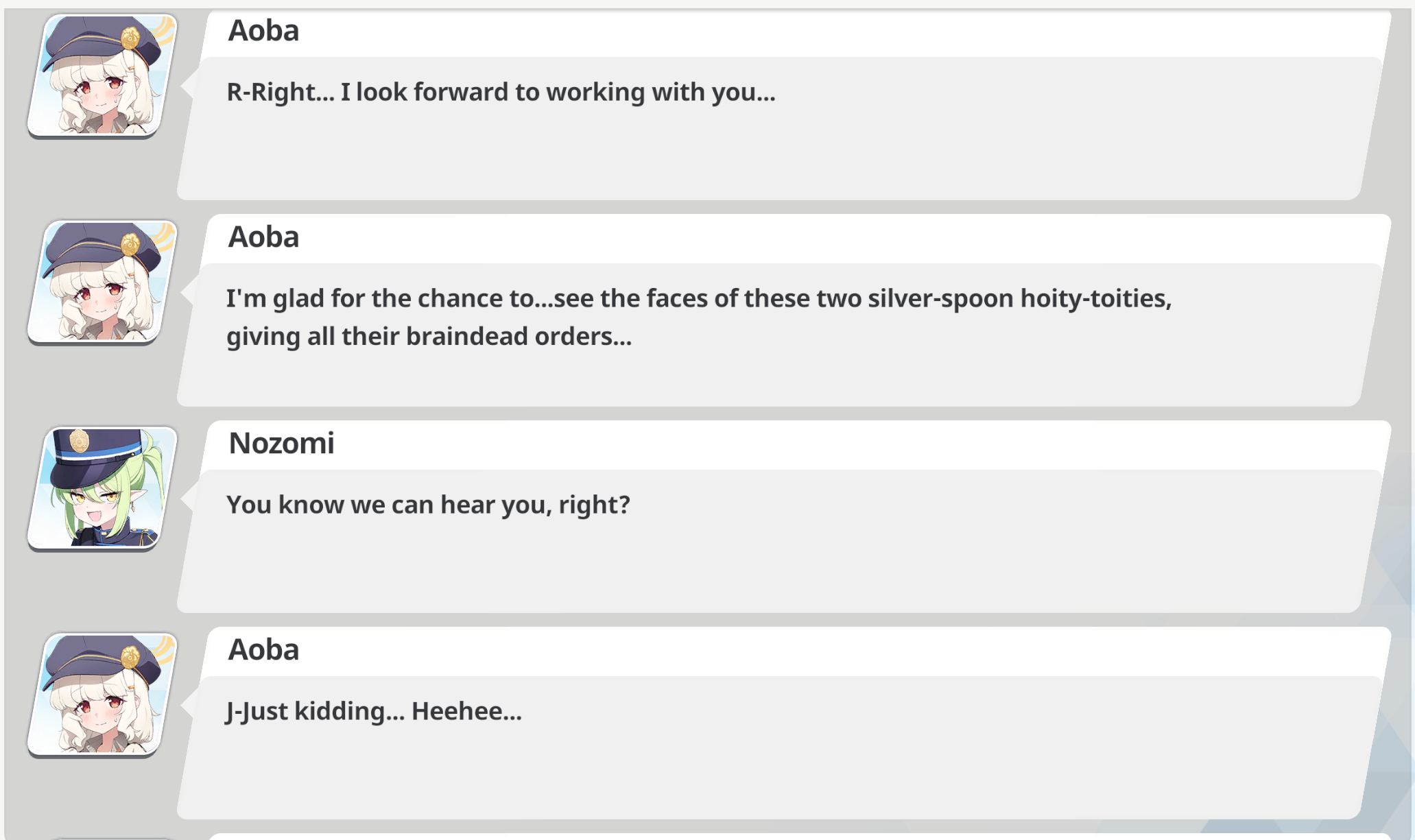Viewport: 1415px width, 840px height.
Task: Select the "J-Just kidding... Heehee..." dialogue text
Action: click(374, 712)
